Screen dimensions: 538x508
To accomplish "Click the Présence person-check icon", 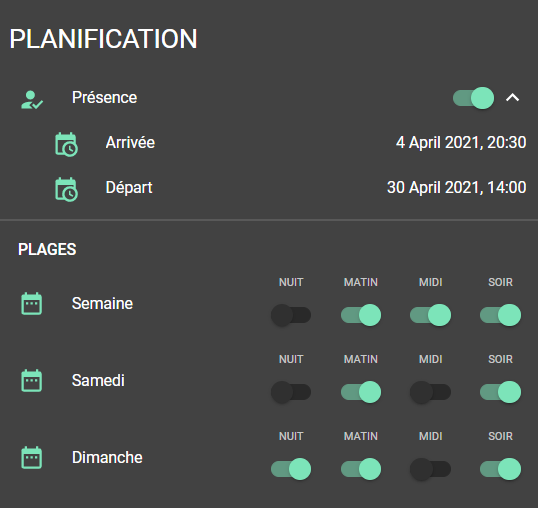I will point(32,99).
